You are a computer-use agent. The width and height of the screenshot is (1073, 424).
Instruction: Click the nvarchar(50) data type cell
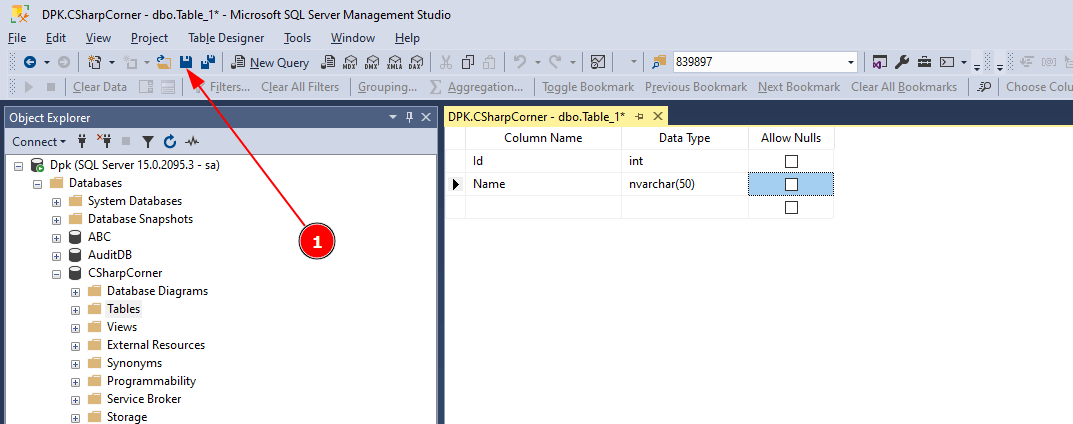tap(684, 184)
